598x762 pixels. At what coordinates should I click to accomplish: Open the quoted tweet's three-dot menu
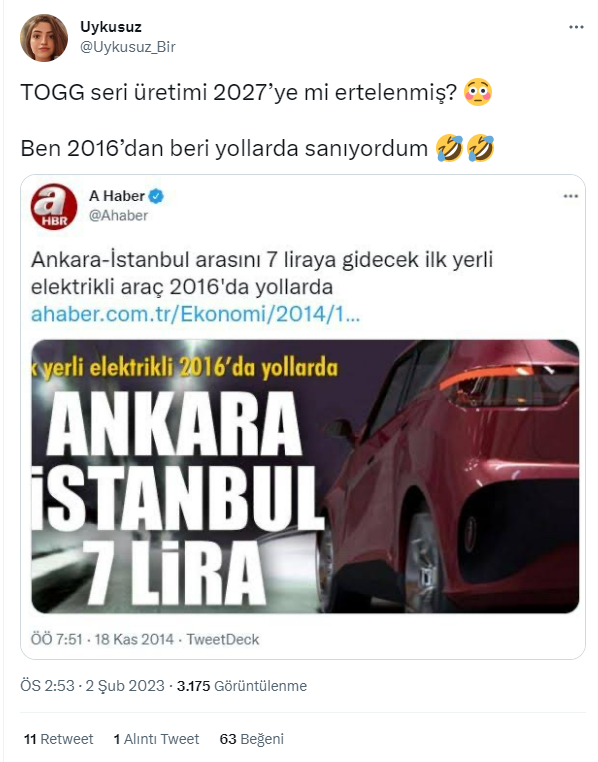coord(570,196)
